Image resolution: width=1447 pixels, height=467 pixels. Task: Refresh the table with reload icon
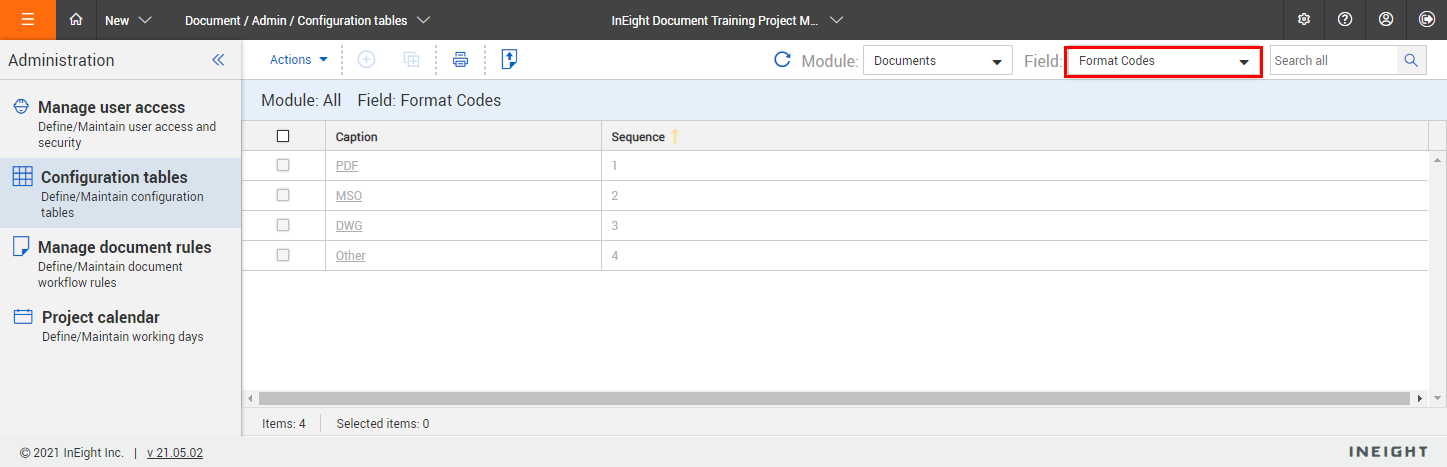click(783, 60)
